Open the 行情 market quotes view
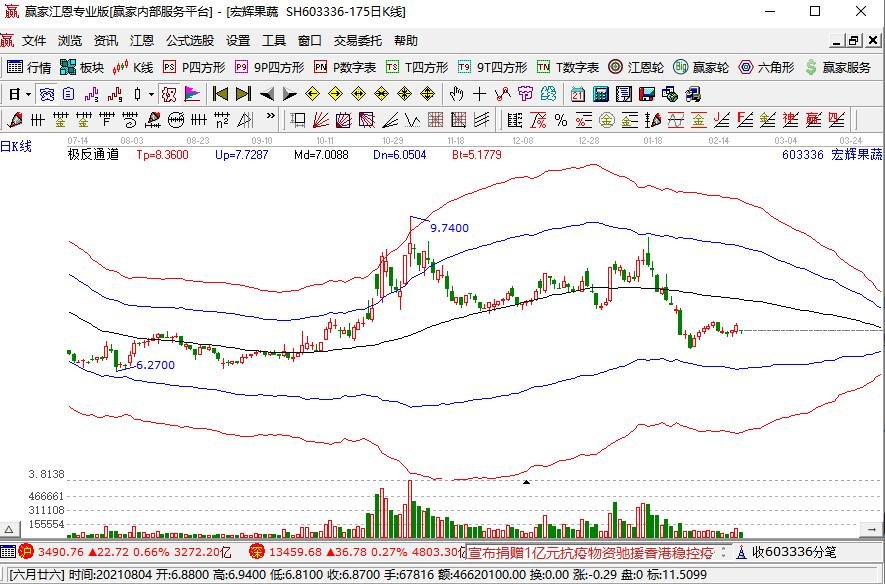This screenshot has height=584, width=885. [x=28, y=68]
